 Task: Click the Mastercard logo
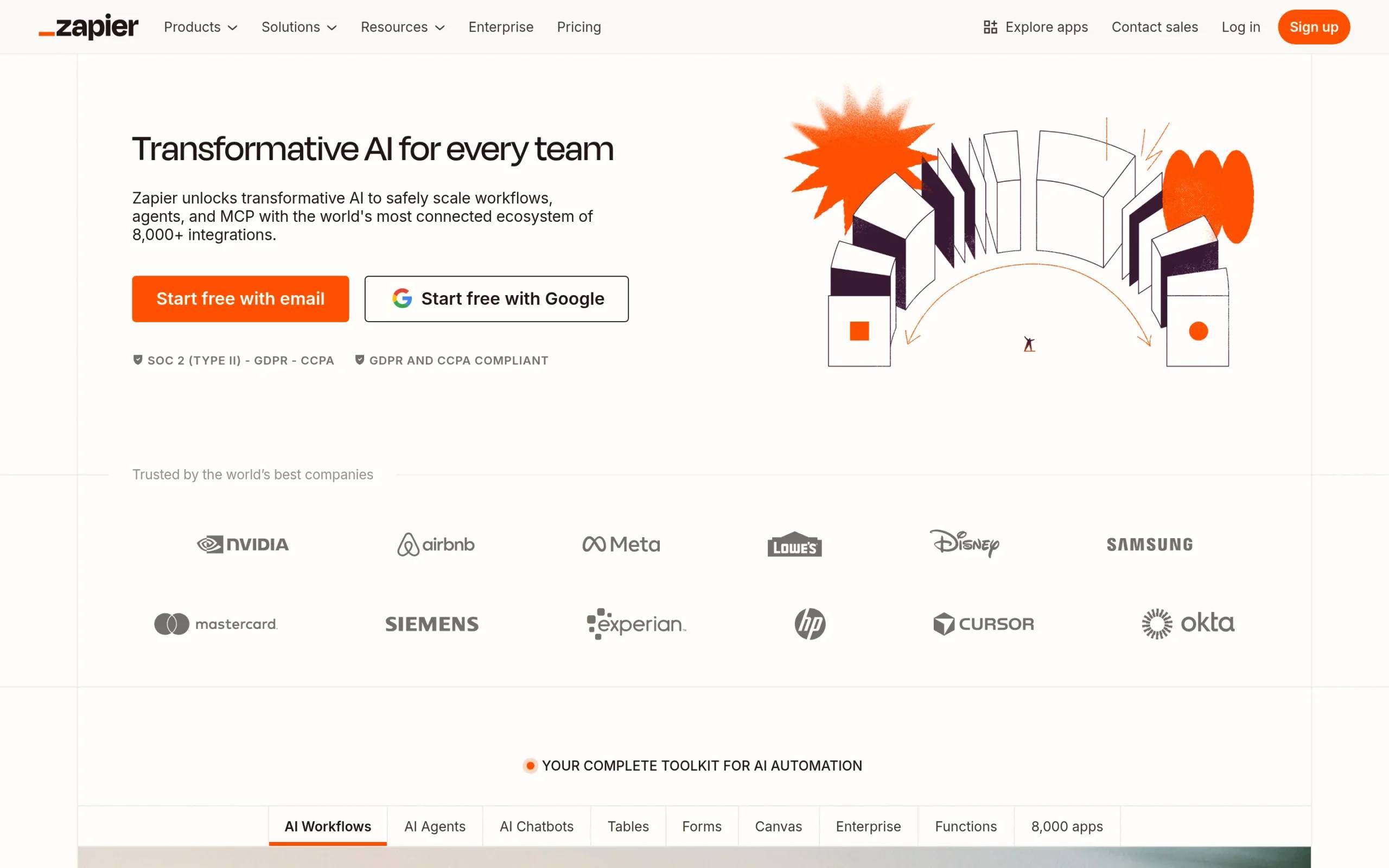tap(216, 624)
